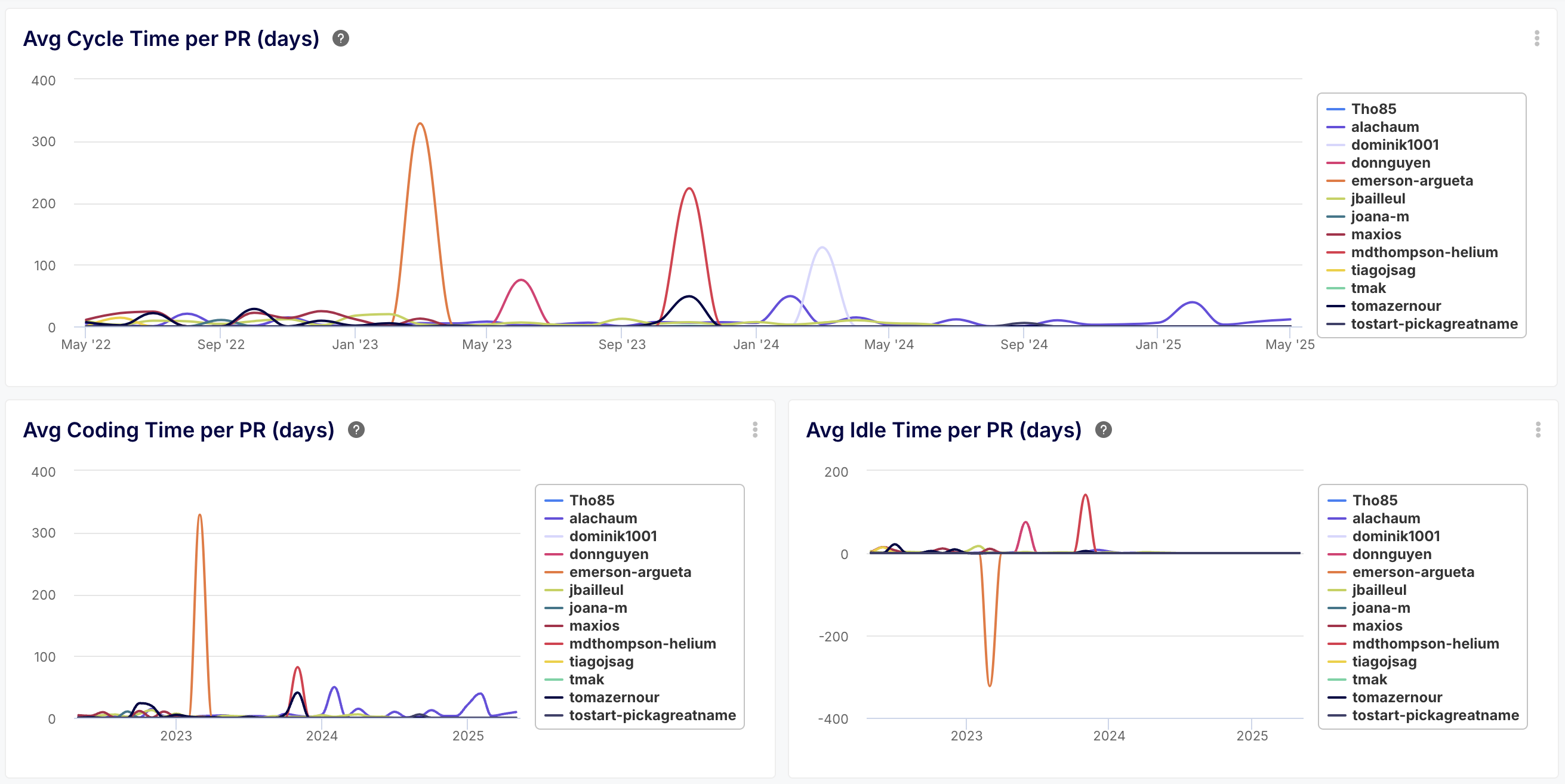Open three-dot menu on Avg Coding Time card
Image resolution: width=1565 pixels, height=784 pixels.
[754, 430]
